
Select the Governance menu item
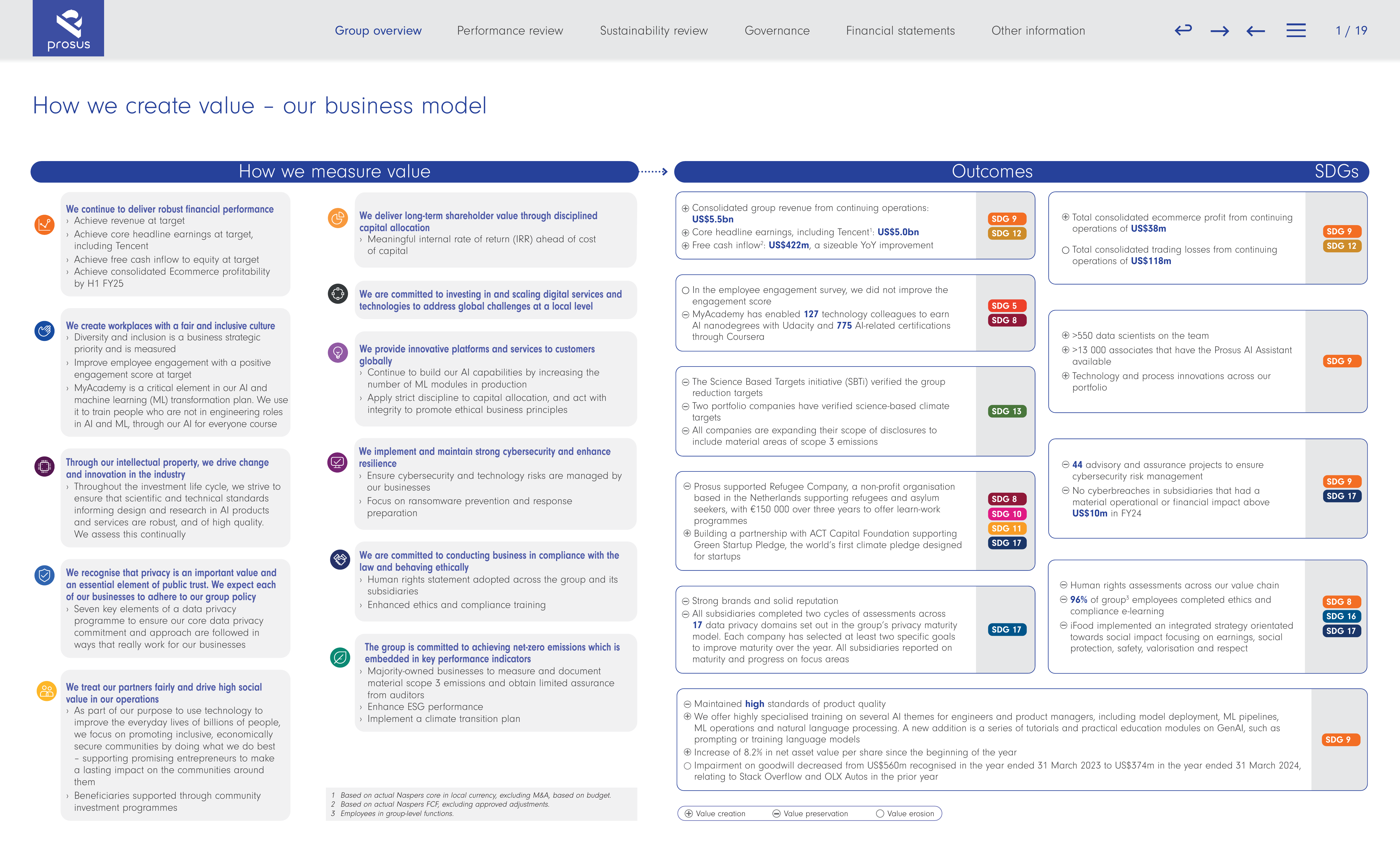click(x=777, y=31)
